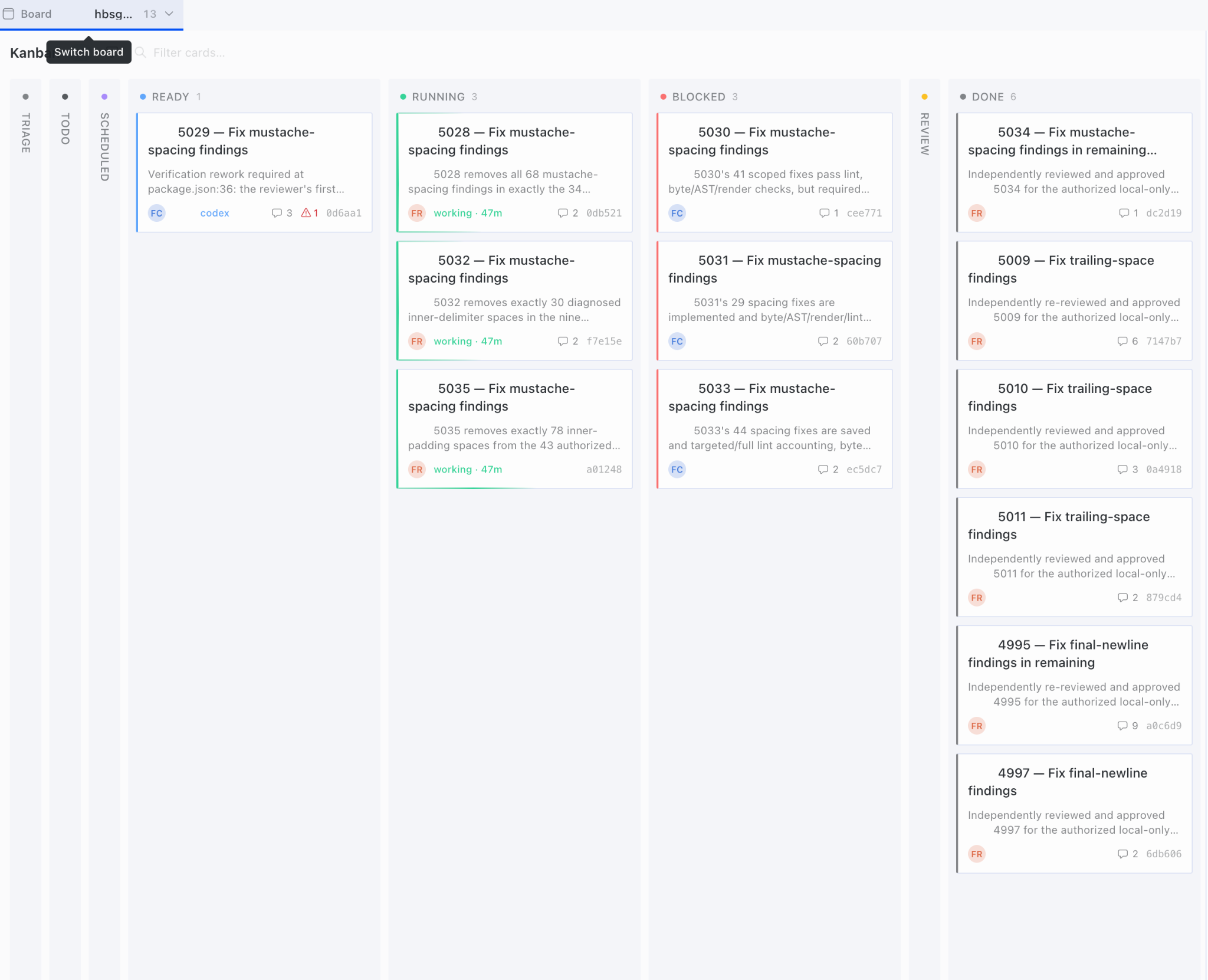Click the READY column header
The image size is (1208, 980).
click(170, 97)
